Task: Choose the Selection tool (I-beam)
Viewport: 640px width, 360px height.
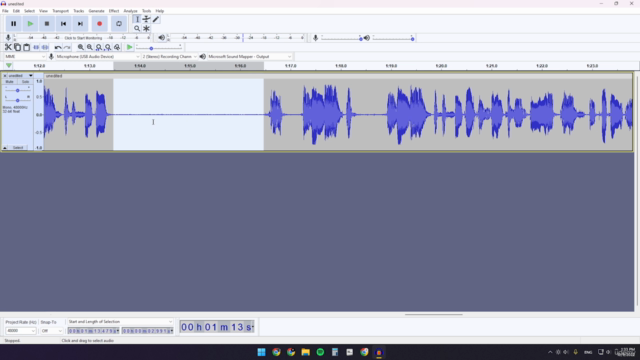Action: [x=137, y=19]
